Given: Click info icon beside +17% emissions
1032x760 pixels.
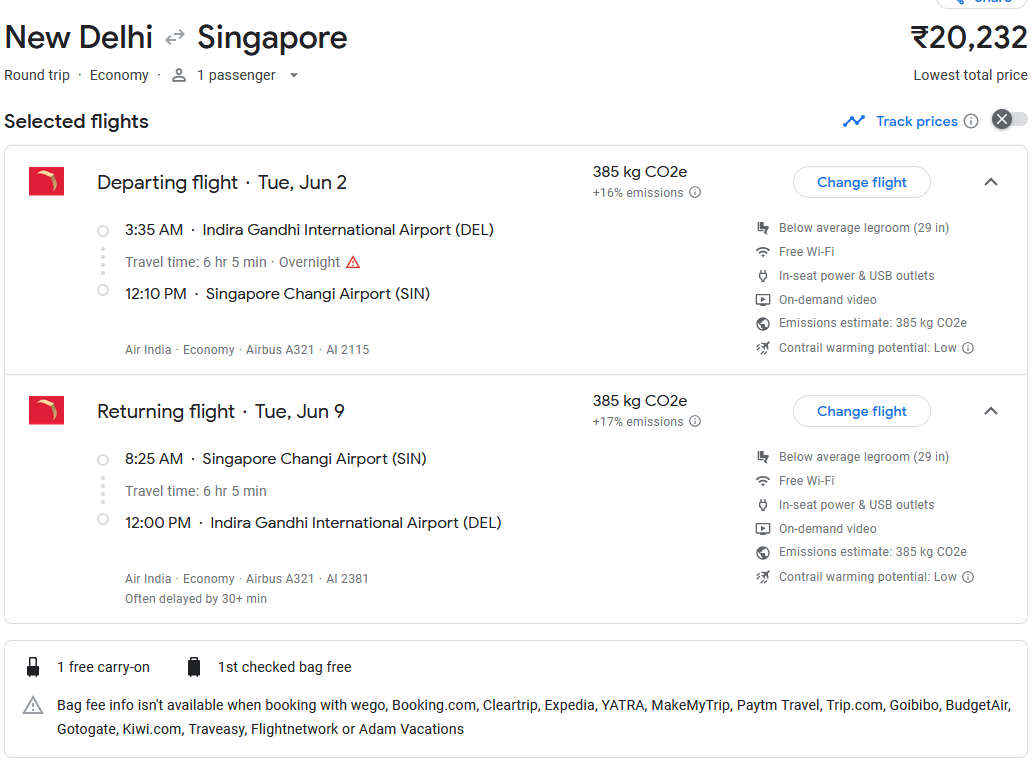Looking at the screenshot, I should [x=695, y=422].
